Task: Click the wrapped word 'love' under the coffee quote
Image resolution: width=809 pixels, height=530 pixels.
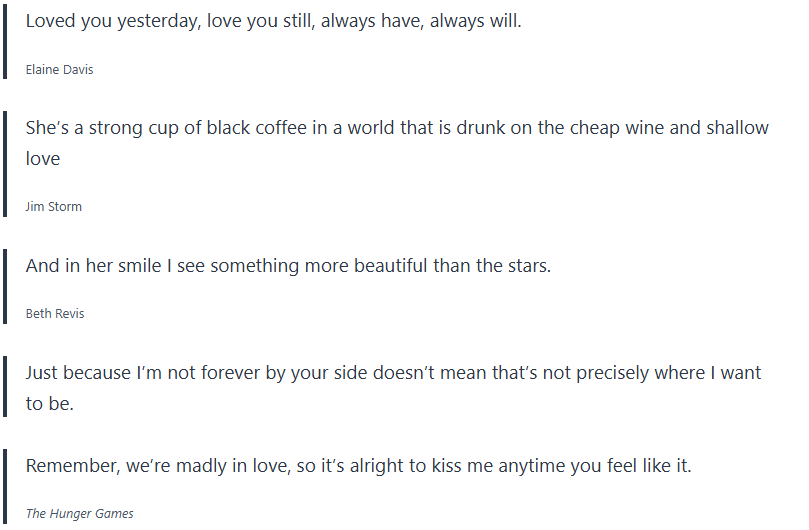Action: pos(43,159)
